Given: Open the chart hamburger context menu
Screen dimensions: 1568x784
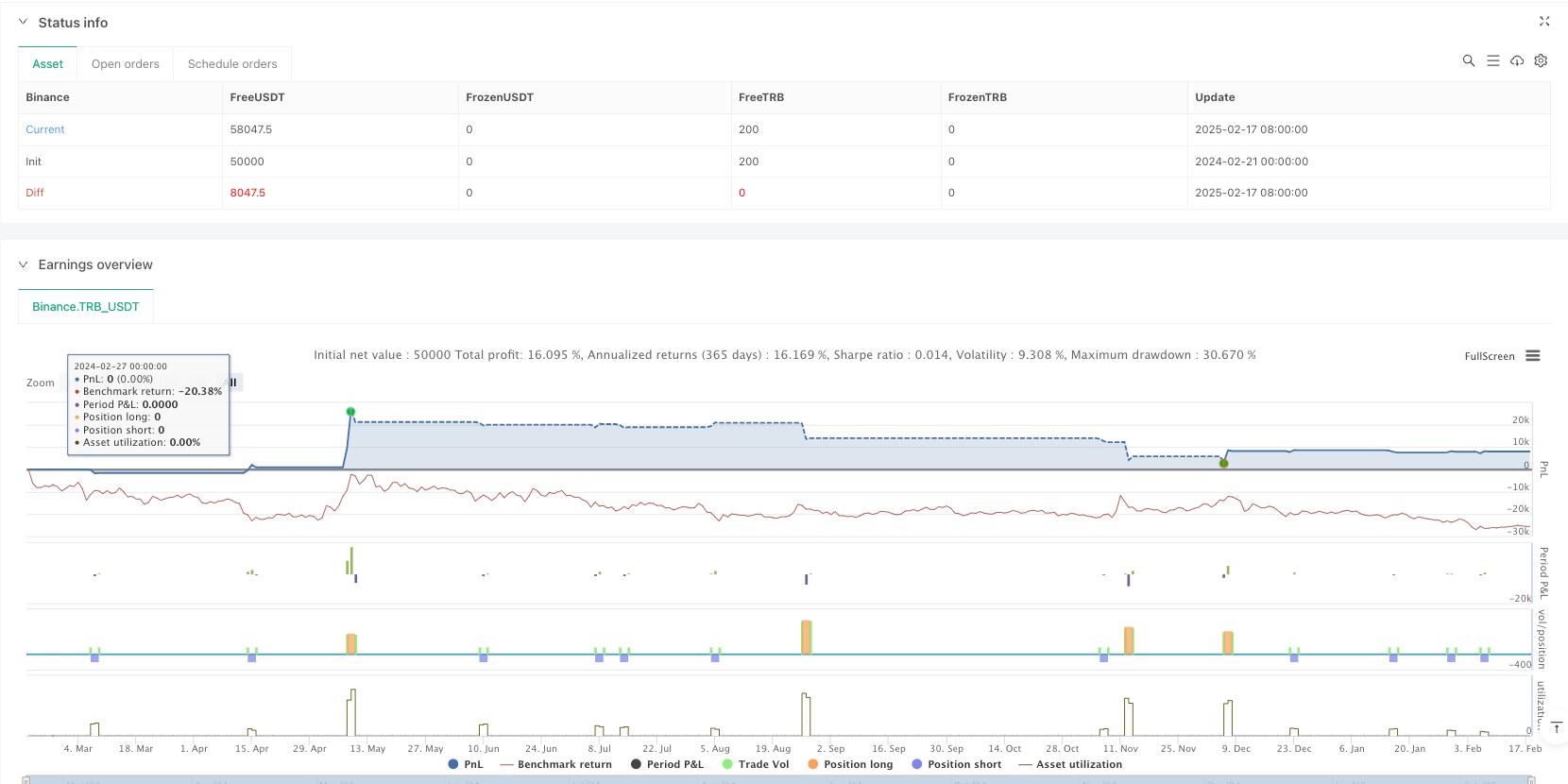Looking at the screenshot, I should pos(1533,356).
